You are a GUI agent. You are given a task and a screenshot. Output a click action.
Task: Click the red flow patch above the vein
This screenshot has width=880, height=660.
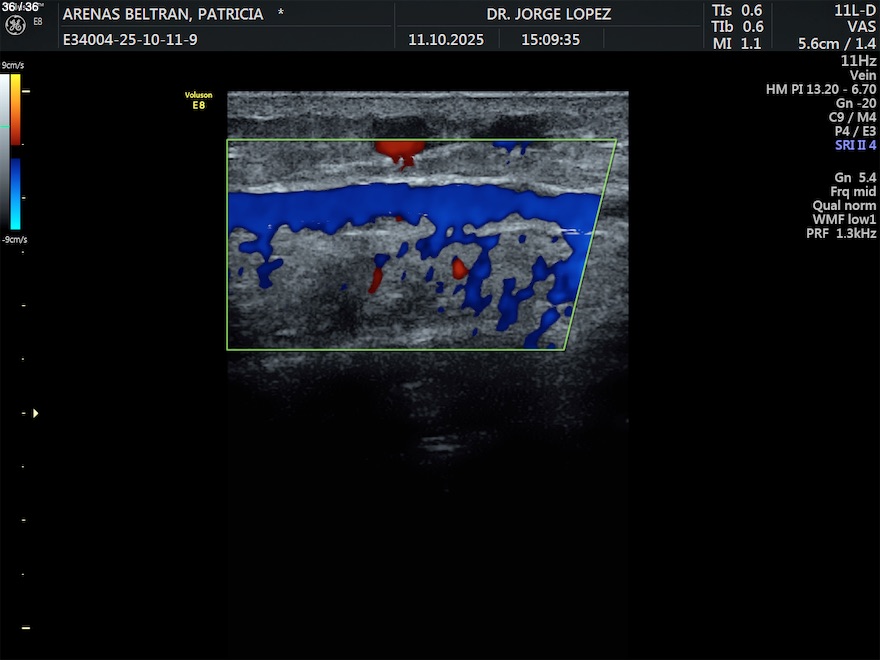pyautogui.click(x=400, y=152)
